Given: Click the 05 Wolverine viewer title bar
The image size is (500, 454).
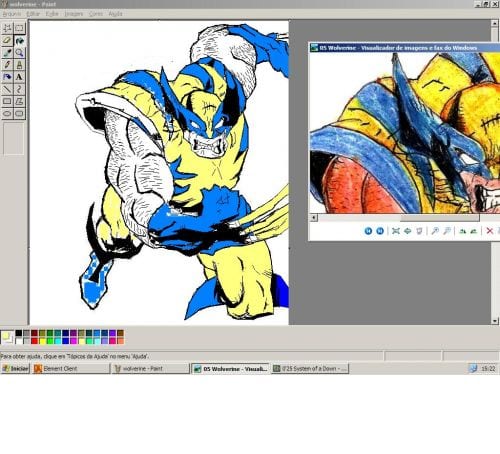Looking at the screenshot, I should click(x=404, y=48).
